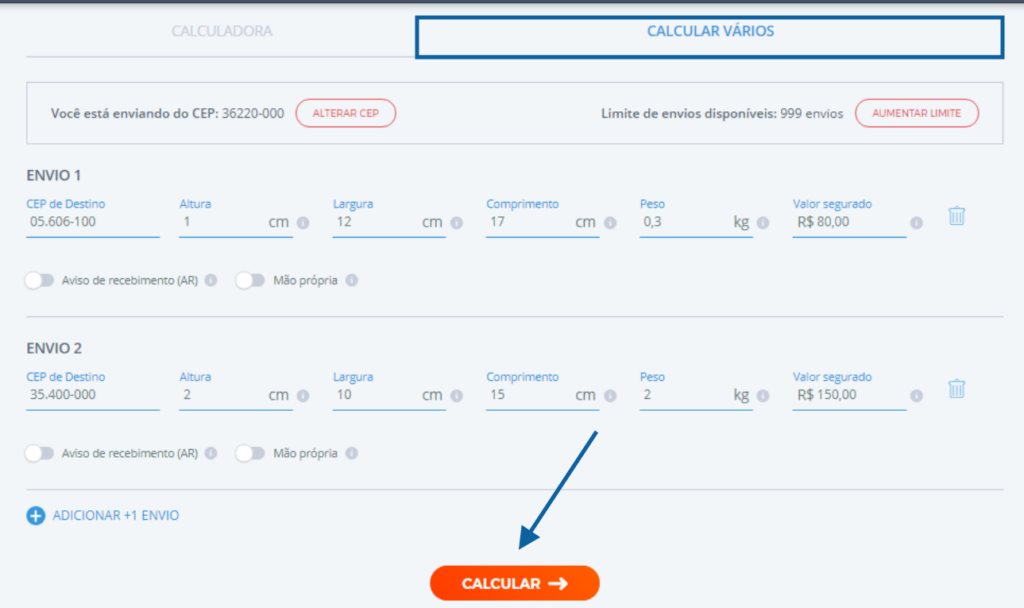Open Comprimento info icon in Envio 2
1024x608 pixels.
click(610, 396)
